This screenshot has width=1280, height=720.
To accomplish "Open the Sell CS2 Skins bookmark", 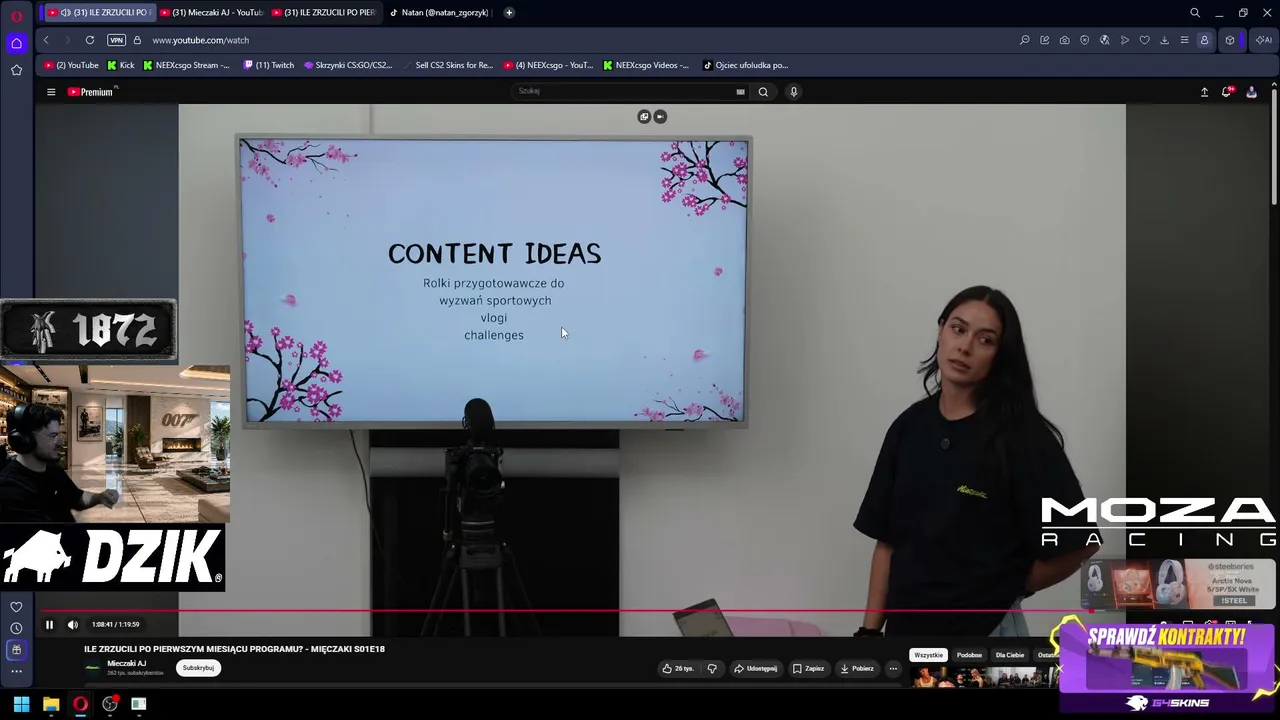I will point(448,65).
